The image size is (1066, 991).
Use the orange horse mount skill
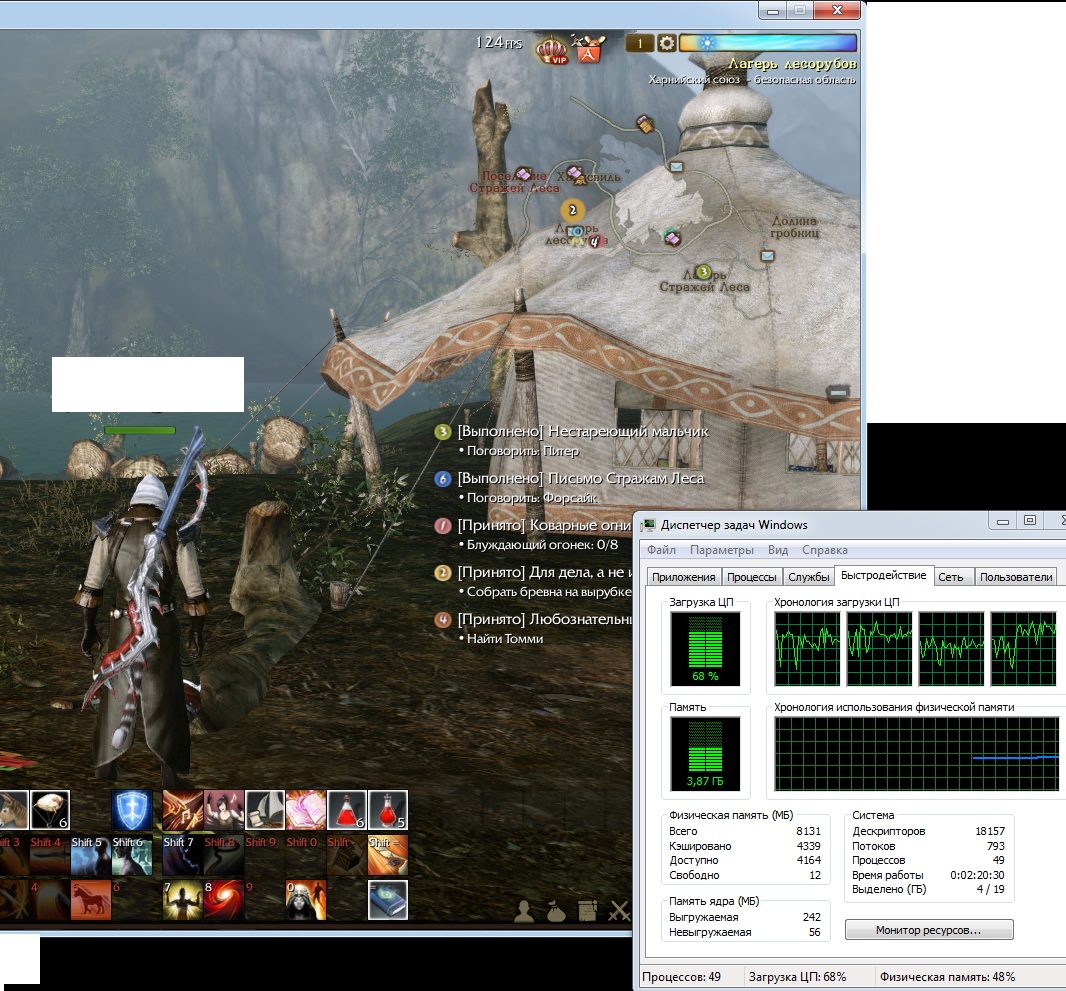tap(90, 900)
